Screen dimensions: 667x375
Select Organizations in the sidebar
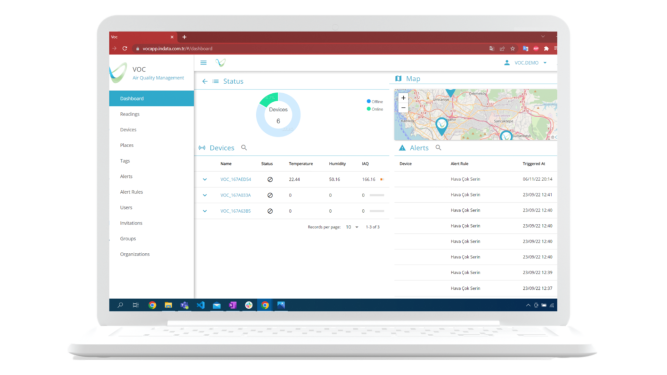(x=135, y=254)
